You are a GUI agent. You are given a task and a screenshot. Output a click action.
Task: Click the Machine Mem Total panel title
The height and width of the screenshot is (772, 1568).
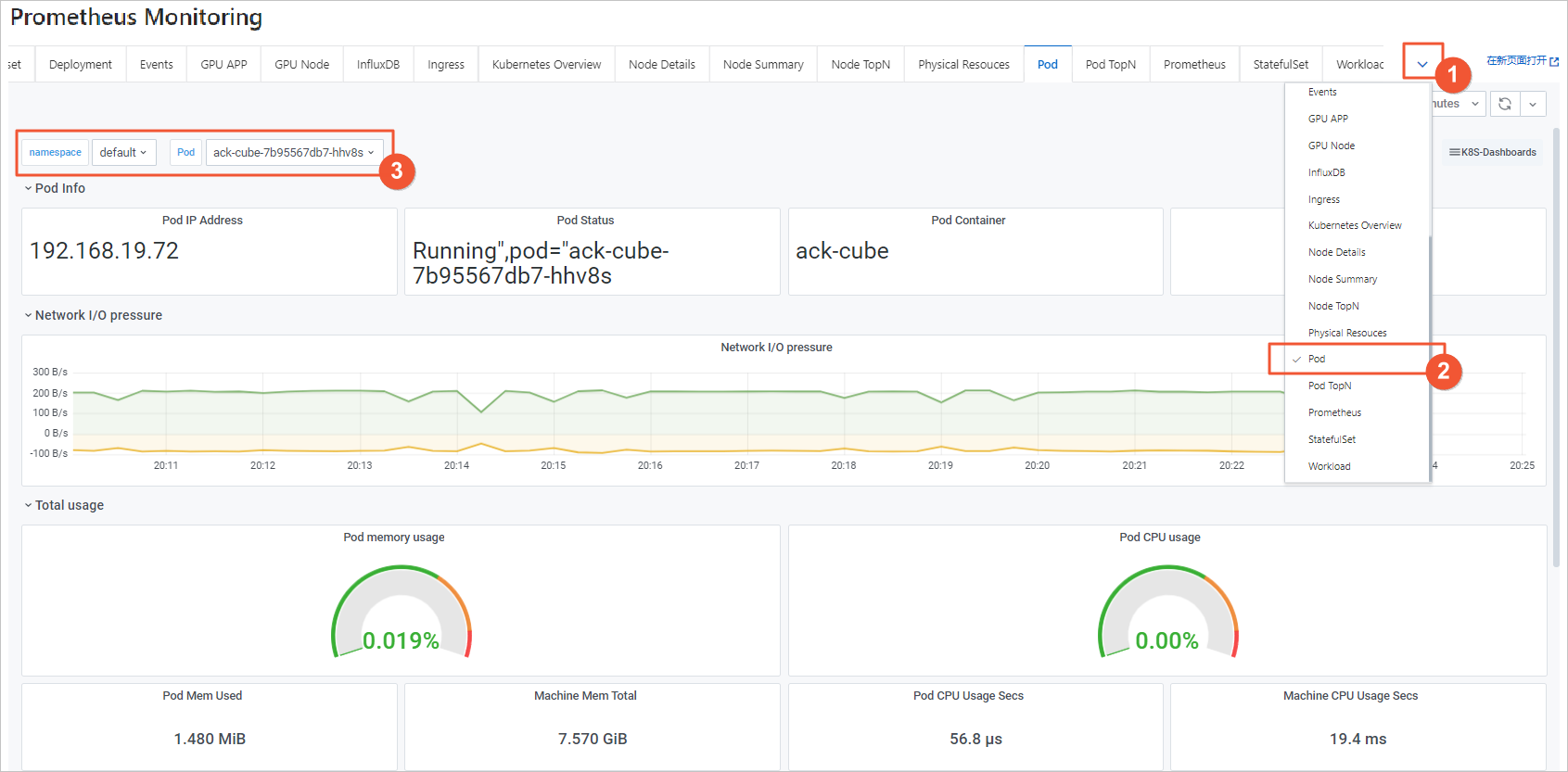pos(585,696)
